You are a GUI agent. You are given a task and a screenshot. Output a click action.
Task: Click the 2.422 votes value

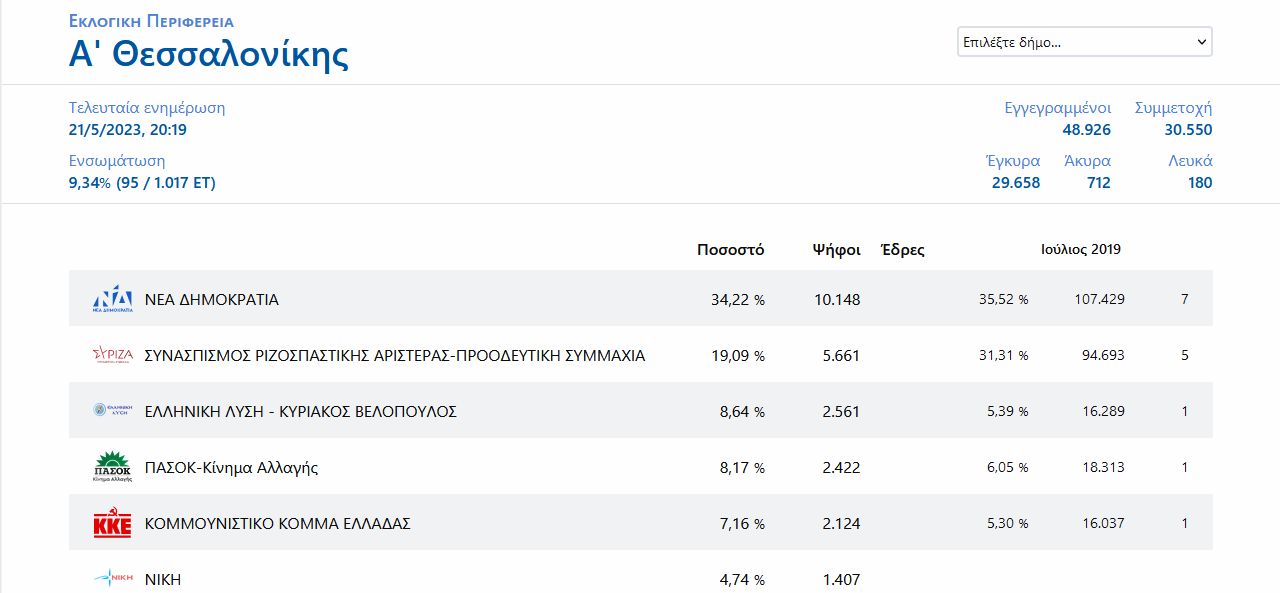pyautogui.click(x=840, y=468)
